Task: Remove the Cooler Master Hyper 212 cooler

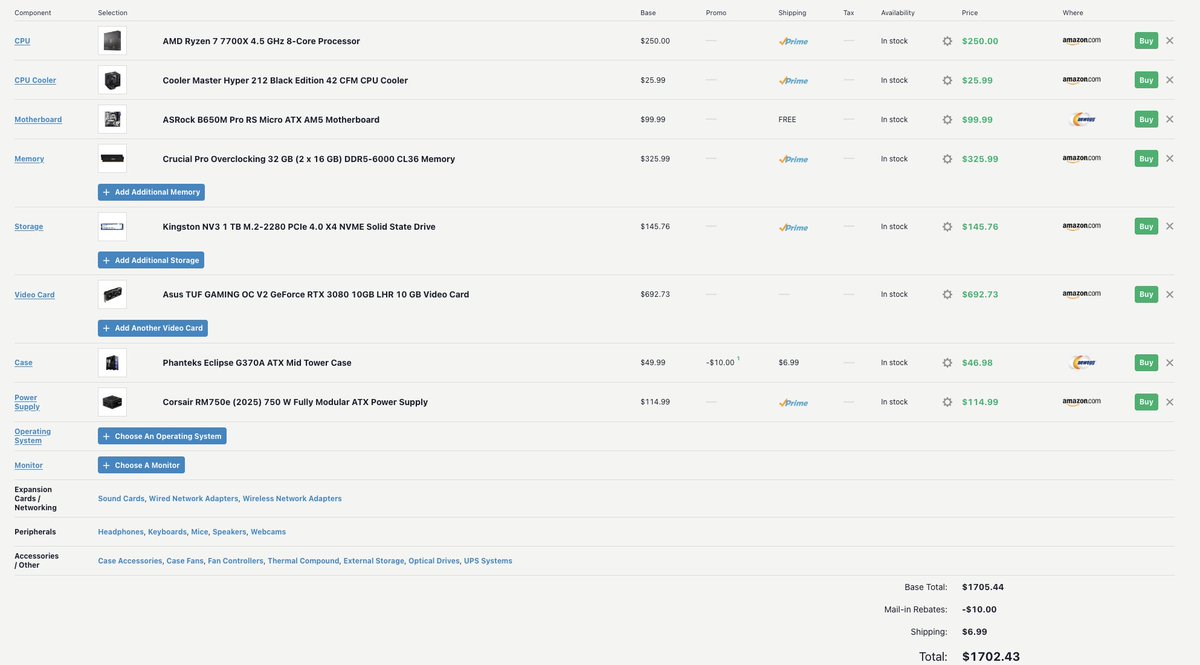Action: [x=1170, y=80]
